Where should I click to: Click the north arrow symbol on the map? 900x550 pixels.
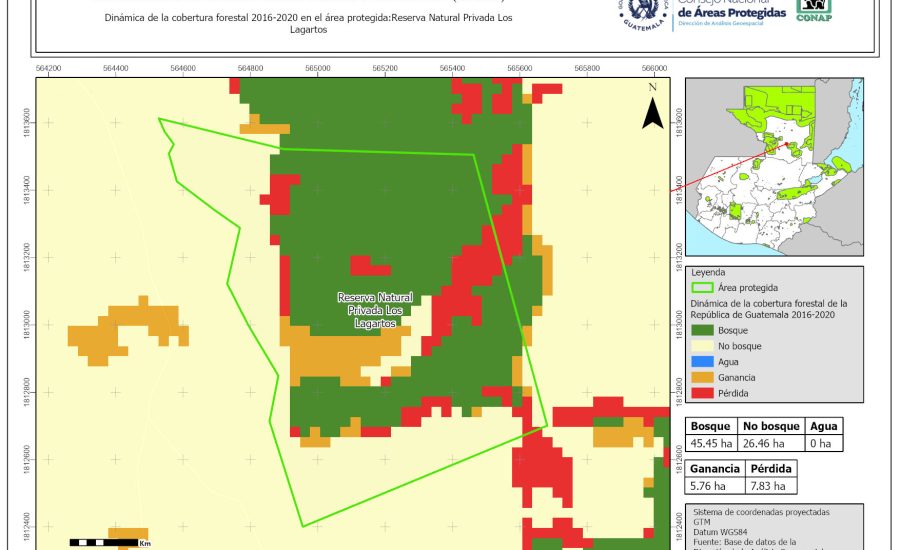[652, 108]
